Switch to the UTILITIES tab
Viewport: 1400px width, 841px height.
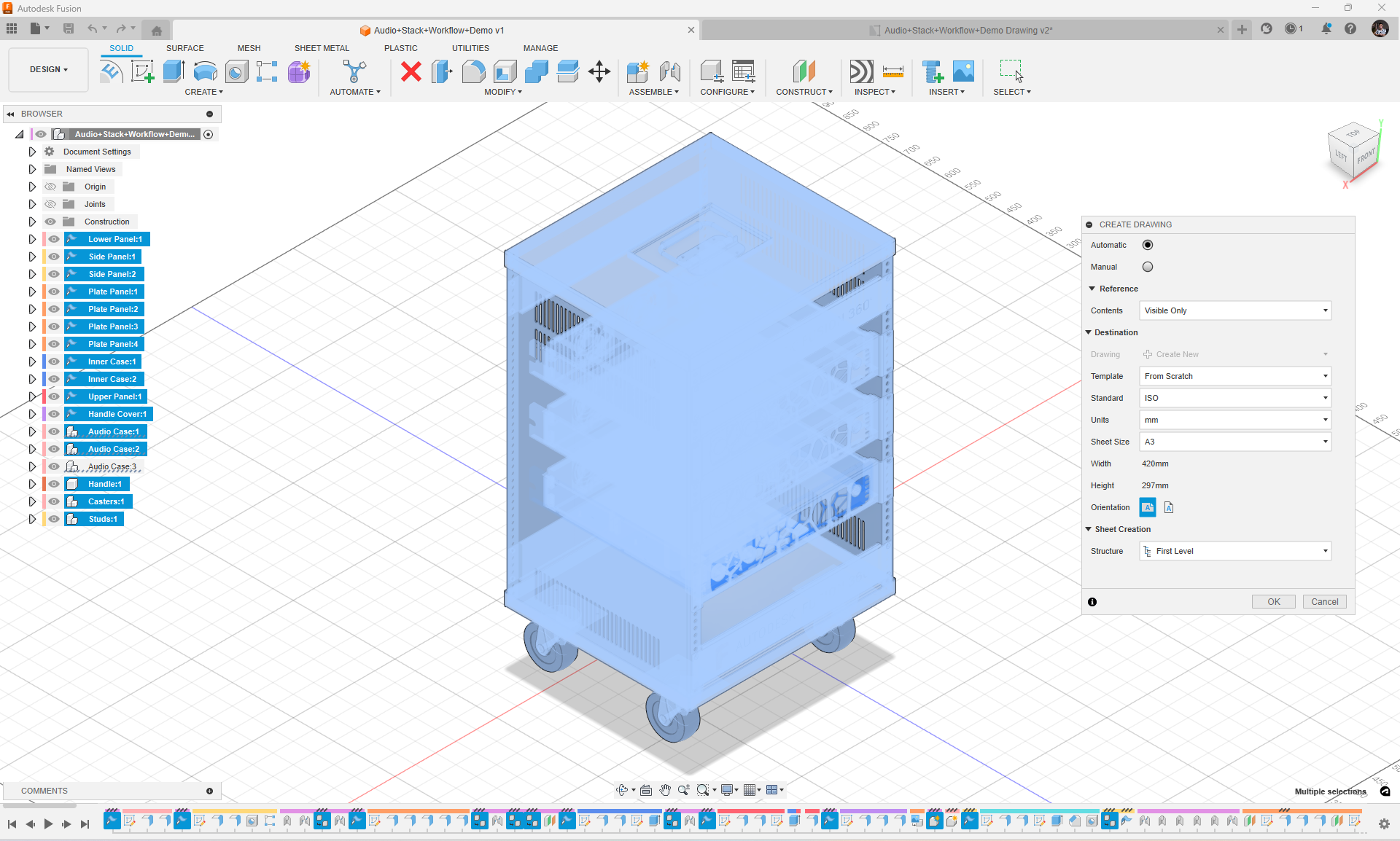click(x=470, y=48)
